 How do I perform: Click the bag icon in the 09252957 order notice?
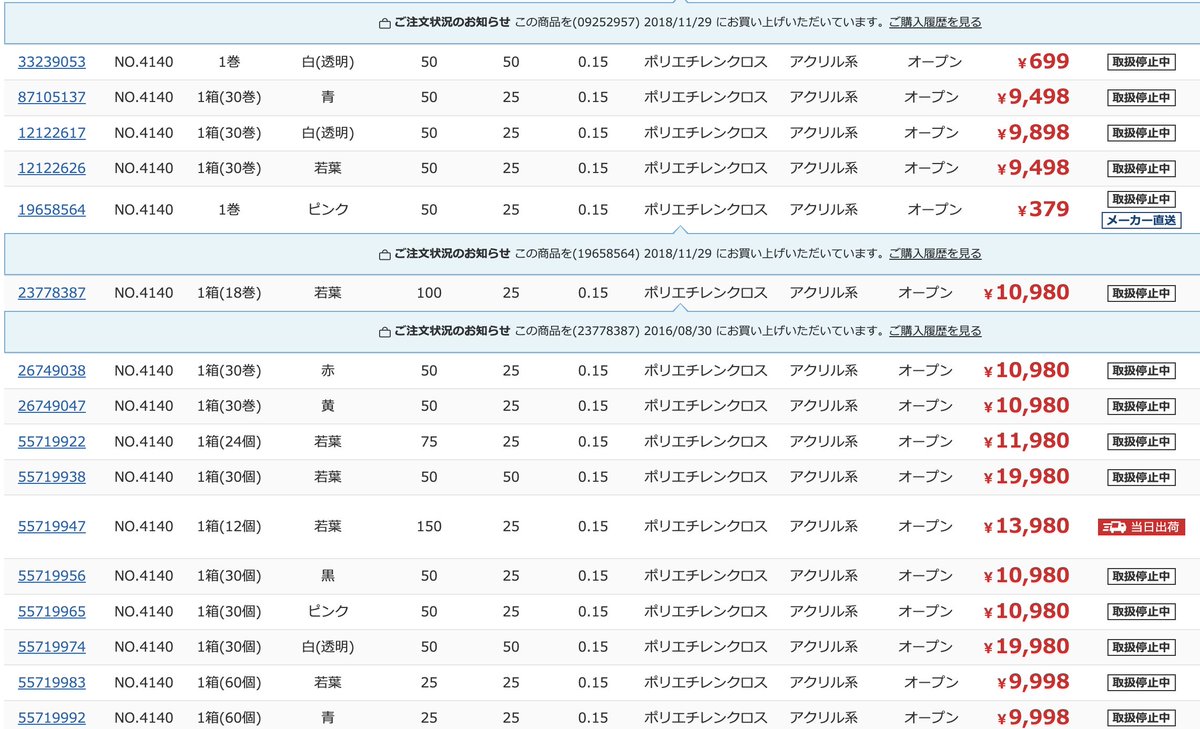point(385,22)
